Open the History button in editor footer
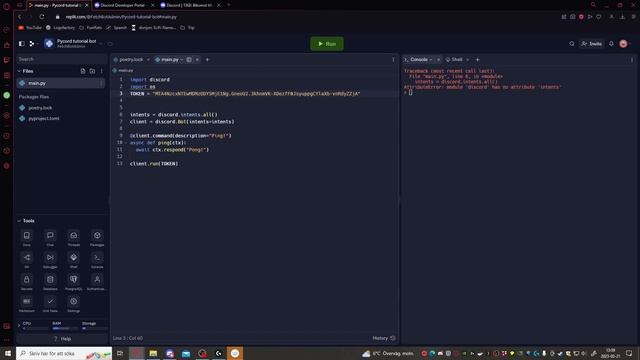This screenshot has height=360, width=640. (x=384, y=338)
